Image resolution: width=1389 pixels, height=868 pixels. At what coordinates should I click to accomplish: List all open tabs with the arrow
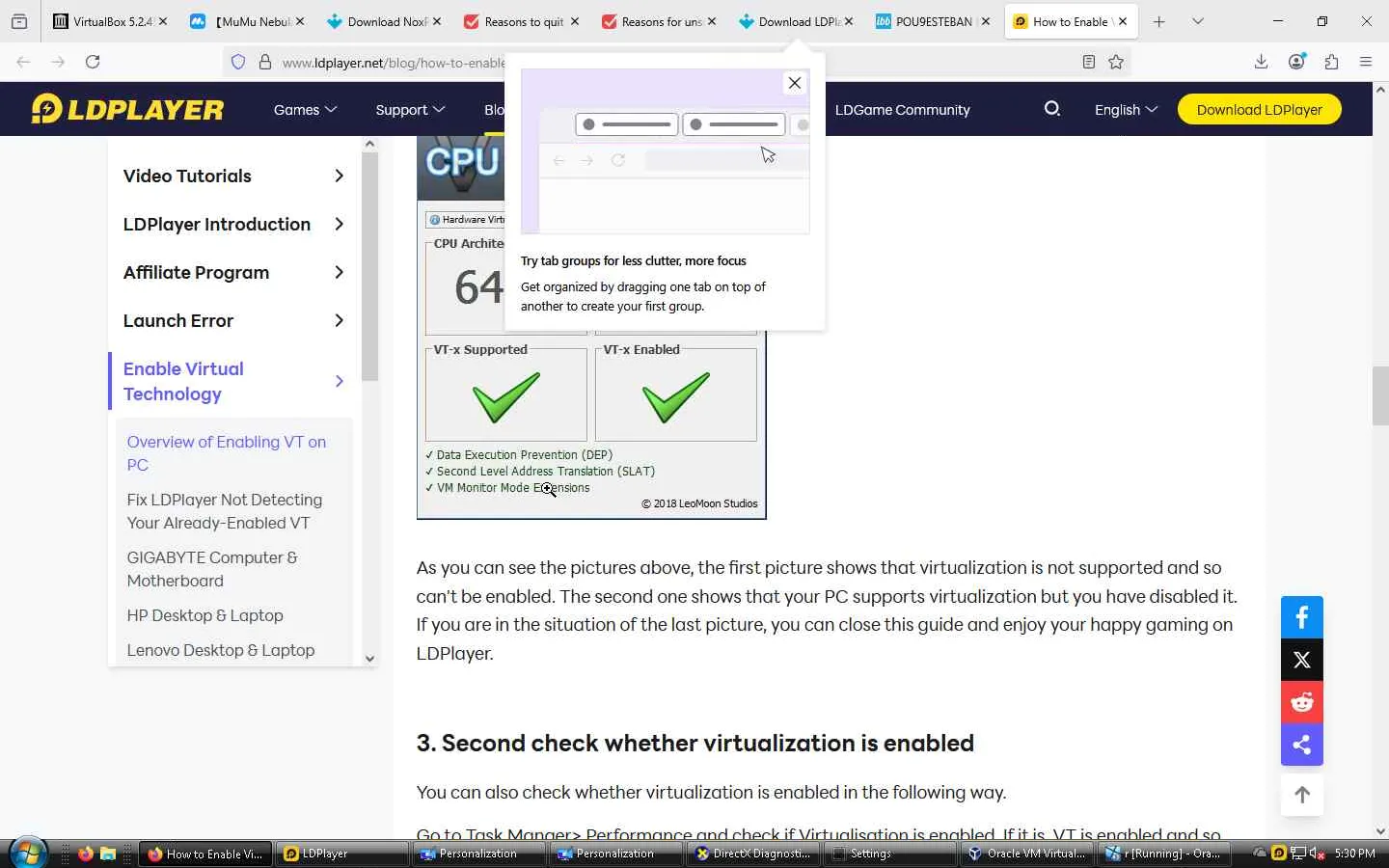(1198, 21)
